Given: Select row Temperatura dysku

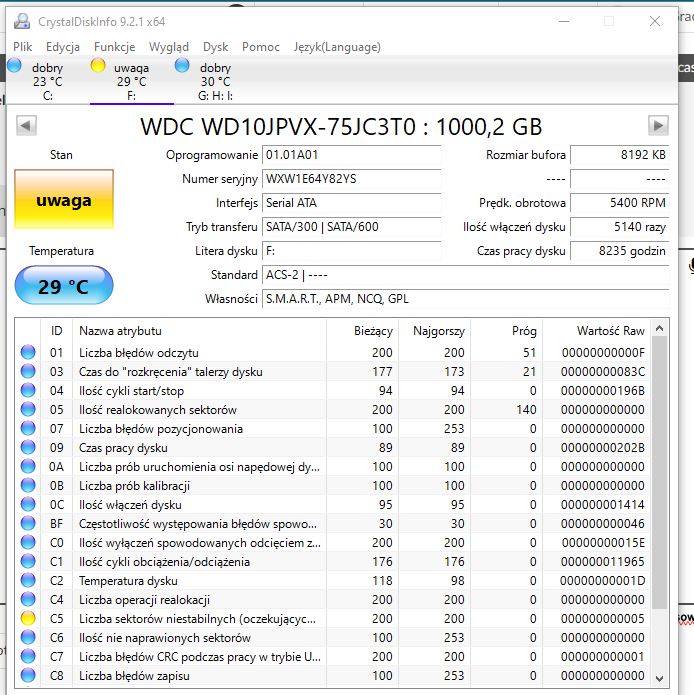Looking at the screenshot, I should tap(333, 581).
